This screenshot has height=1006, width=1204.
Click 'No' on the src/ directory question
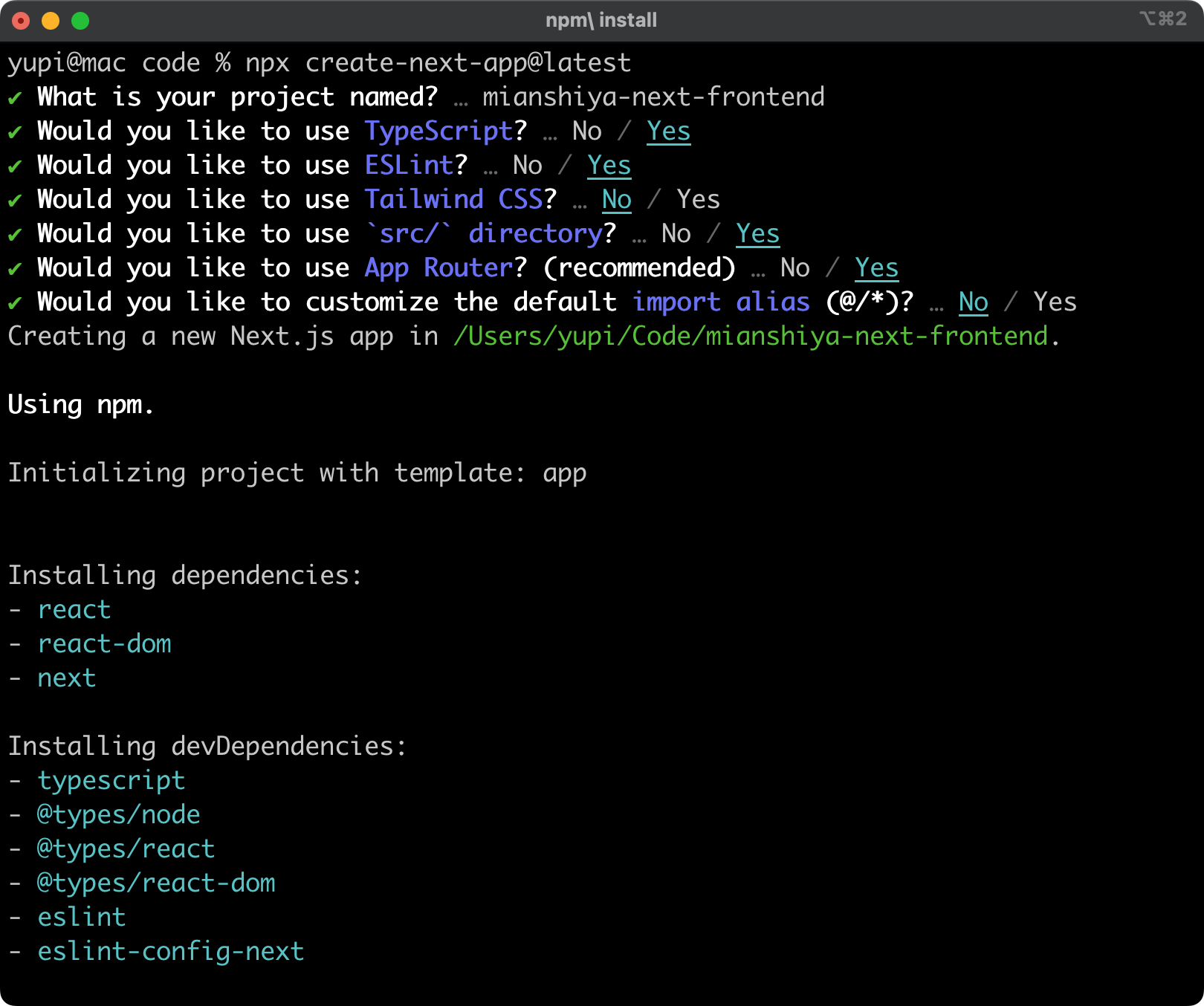coord(676,234)
